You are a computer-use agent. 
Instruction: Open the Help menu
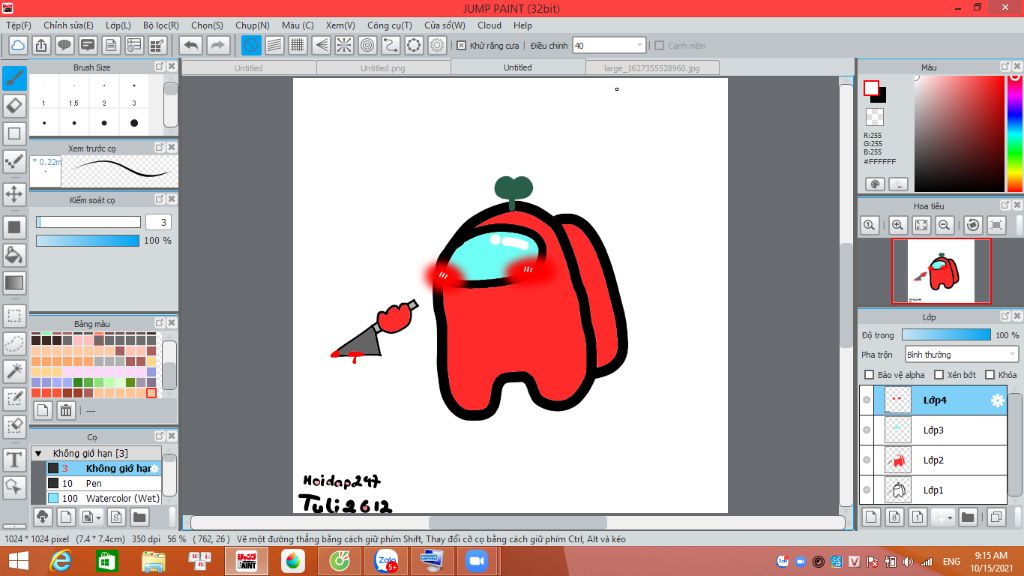point(522,25)
